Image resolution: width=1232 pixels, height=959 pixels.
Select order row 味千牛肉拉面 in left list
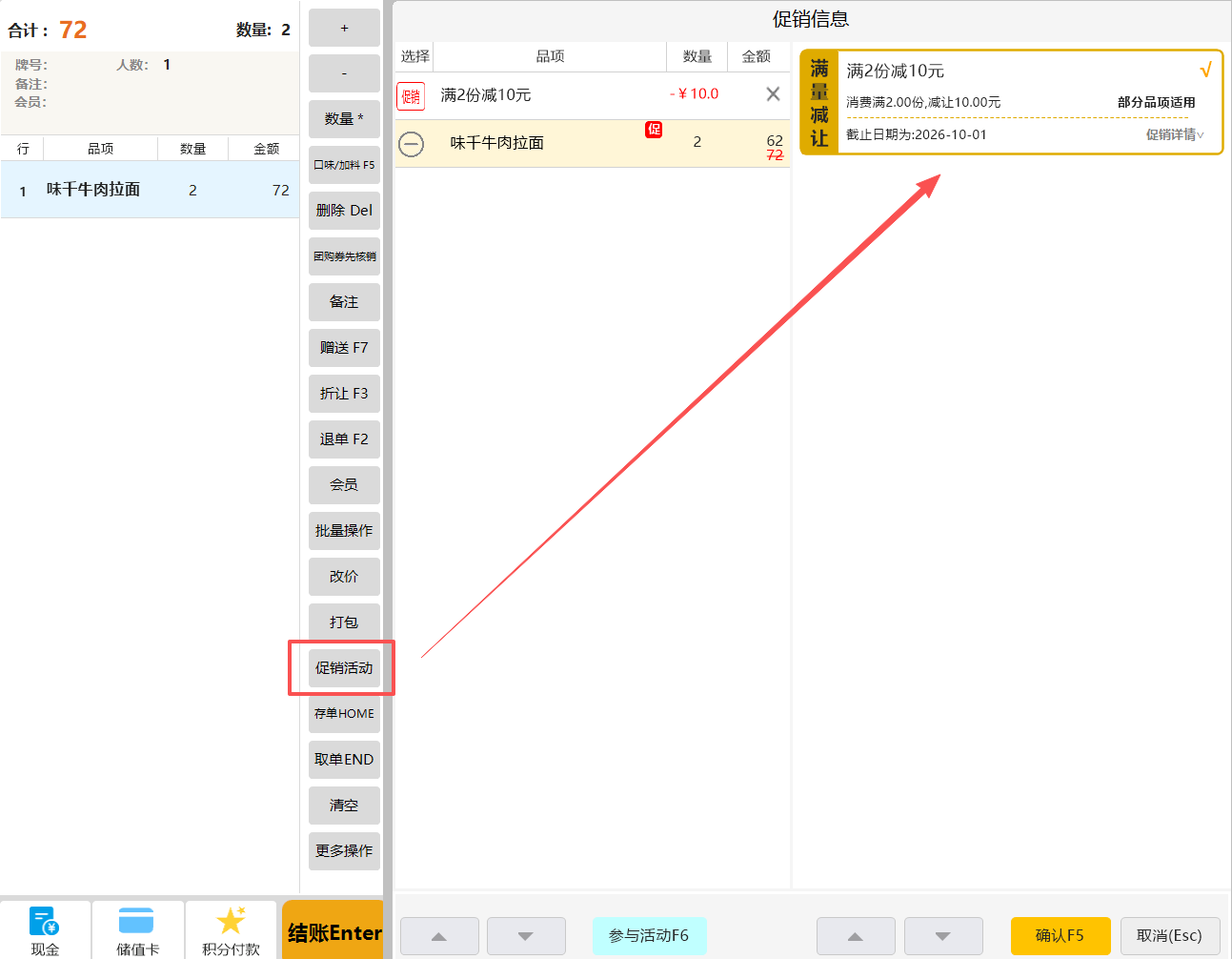[x=151, y=190]
